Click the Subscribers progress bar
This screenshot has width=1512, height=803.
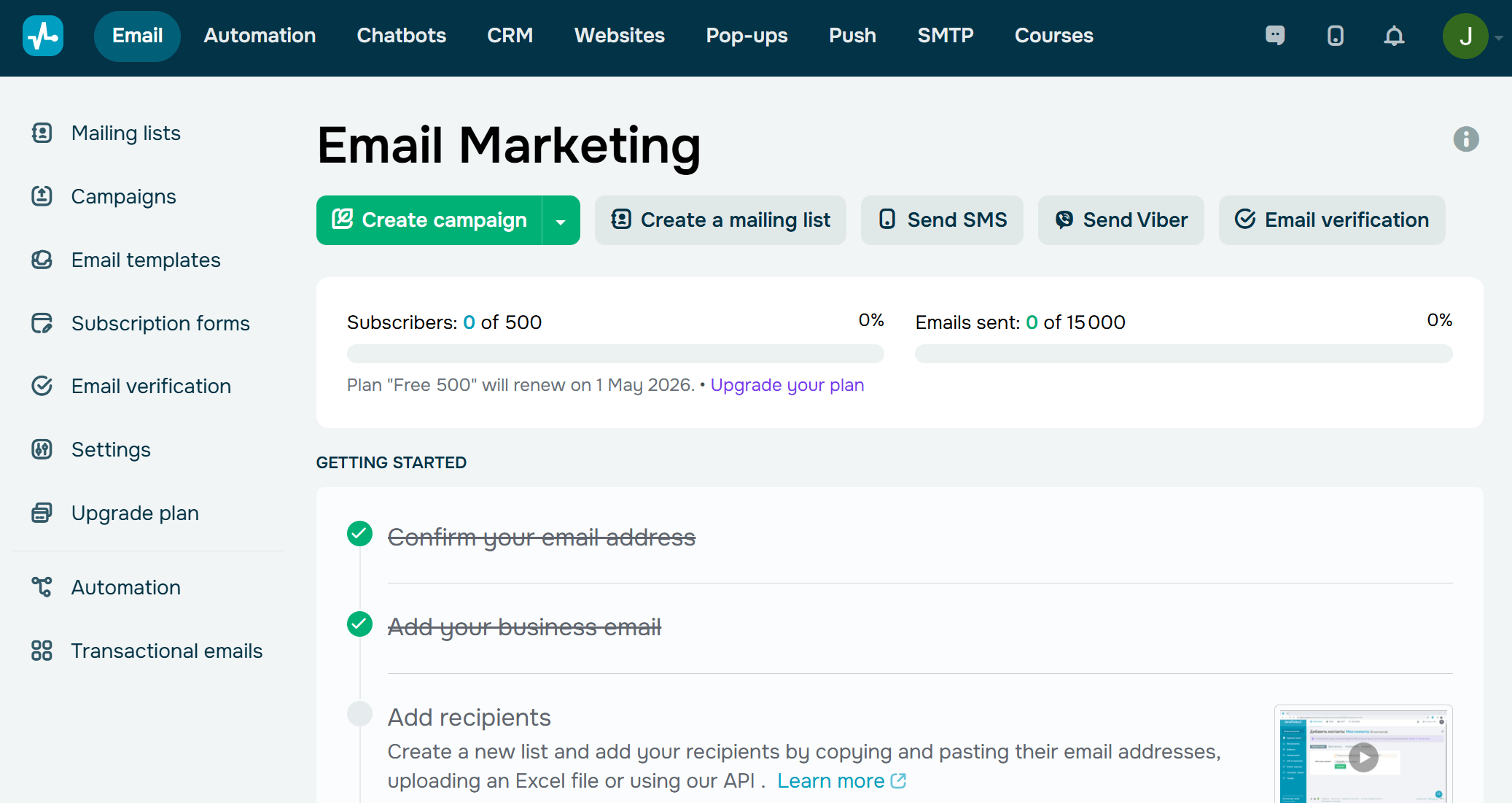tap(615, 353)
